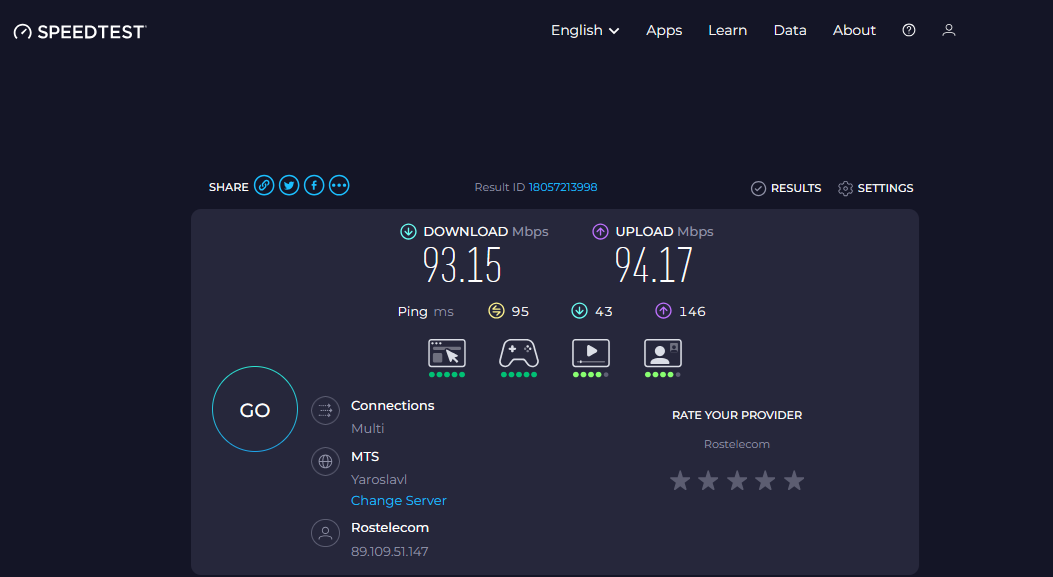Rate provider four stars
1053x577 pixels.
766,480
